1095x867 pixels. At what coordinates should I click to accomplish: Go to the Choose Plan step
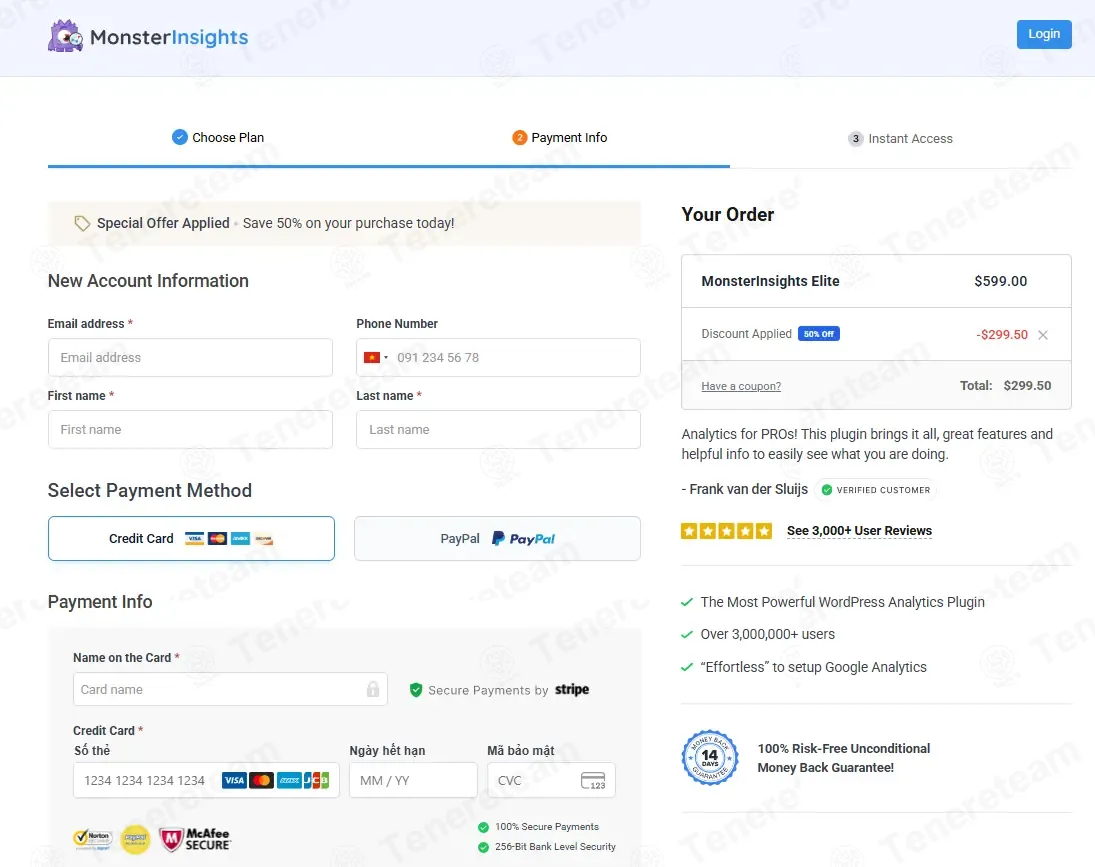tap(218, 138)
